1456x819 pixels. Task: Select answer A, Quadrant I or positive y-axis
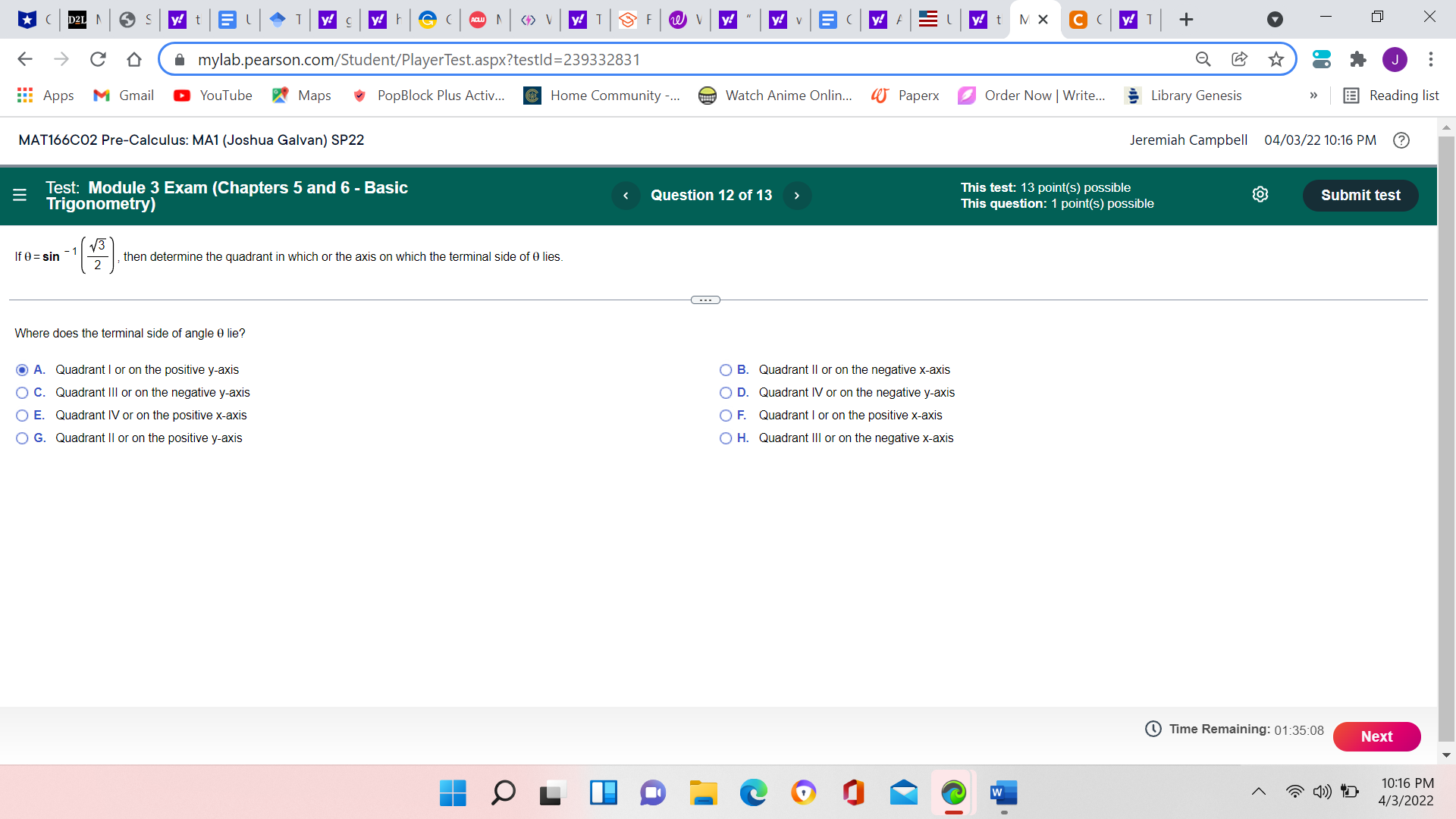coord(22,369)
